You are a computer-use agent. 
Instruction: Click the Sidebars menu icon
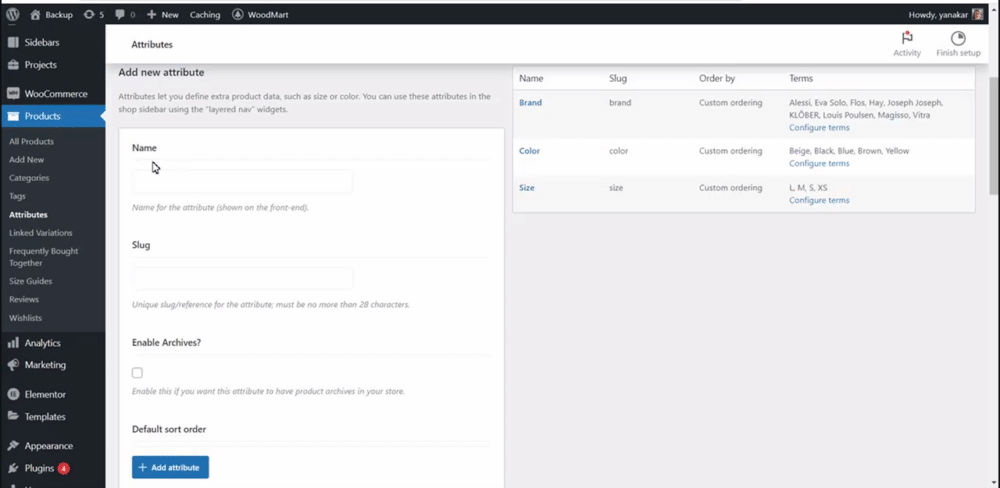(13, 42)
